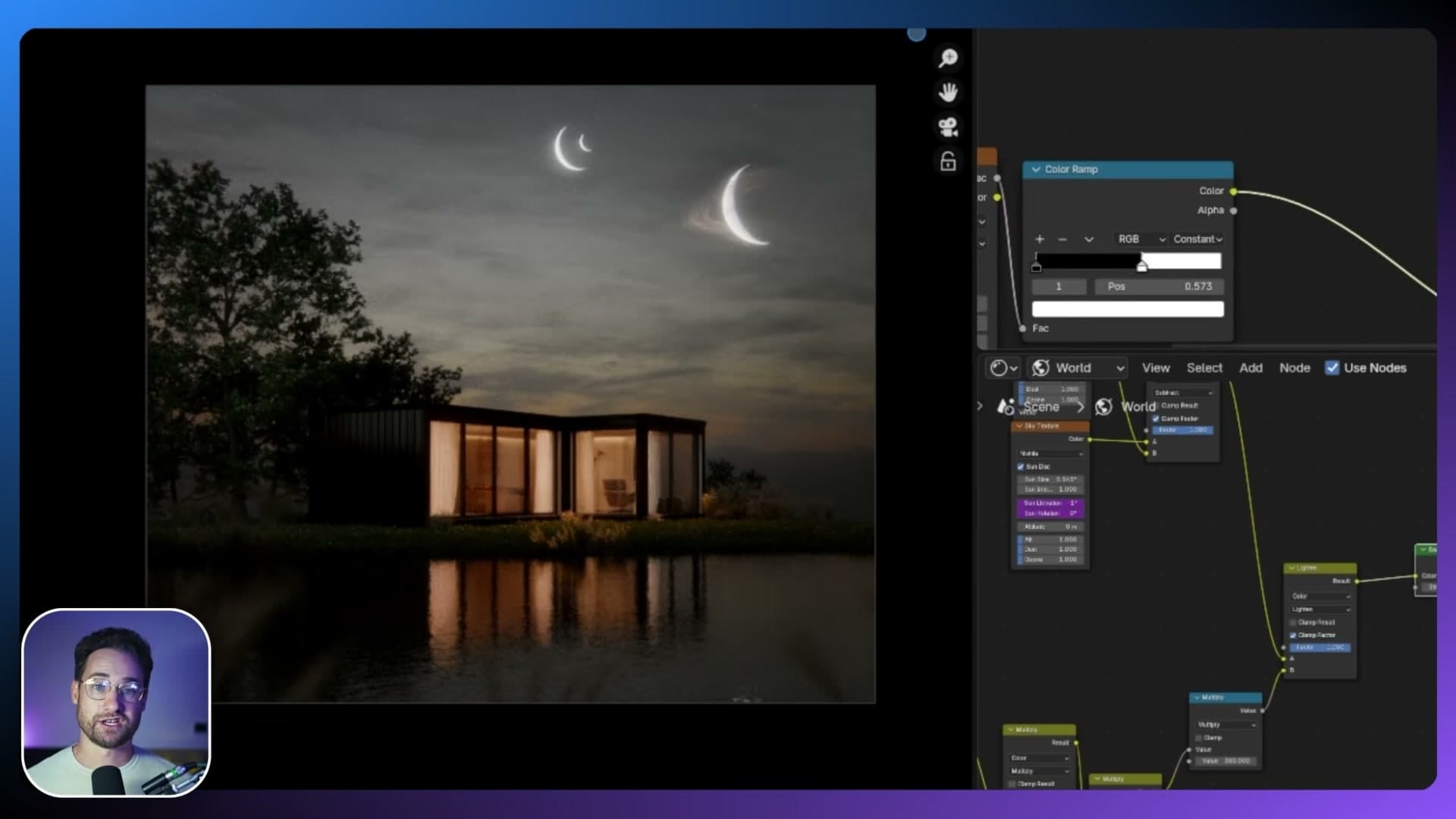Open the RGB color mode dropdown
Image resolution: width=1456 pixels, height=819 pixels.
[1141, 239]
